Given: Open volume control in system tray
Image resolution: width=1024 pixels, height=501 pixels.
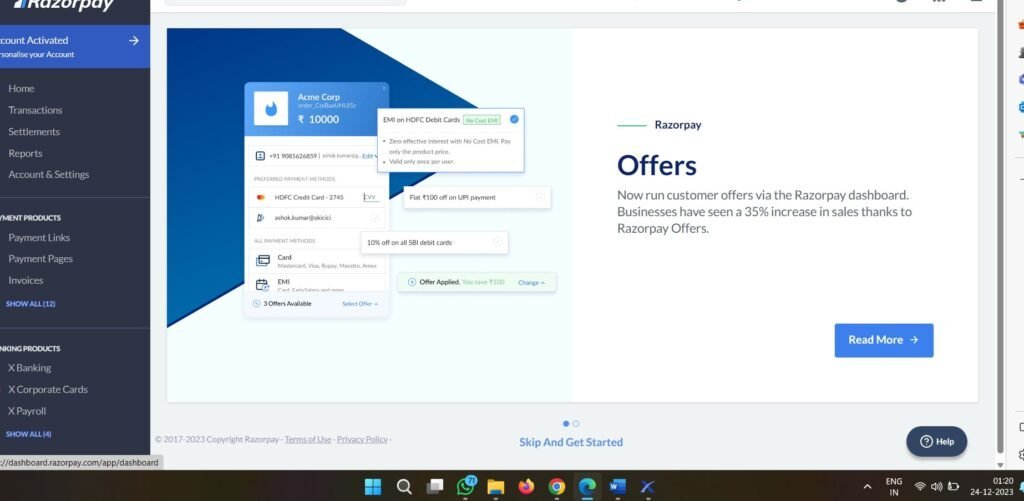Looking at the screenshot, I should pos(936,487).
